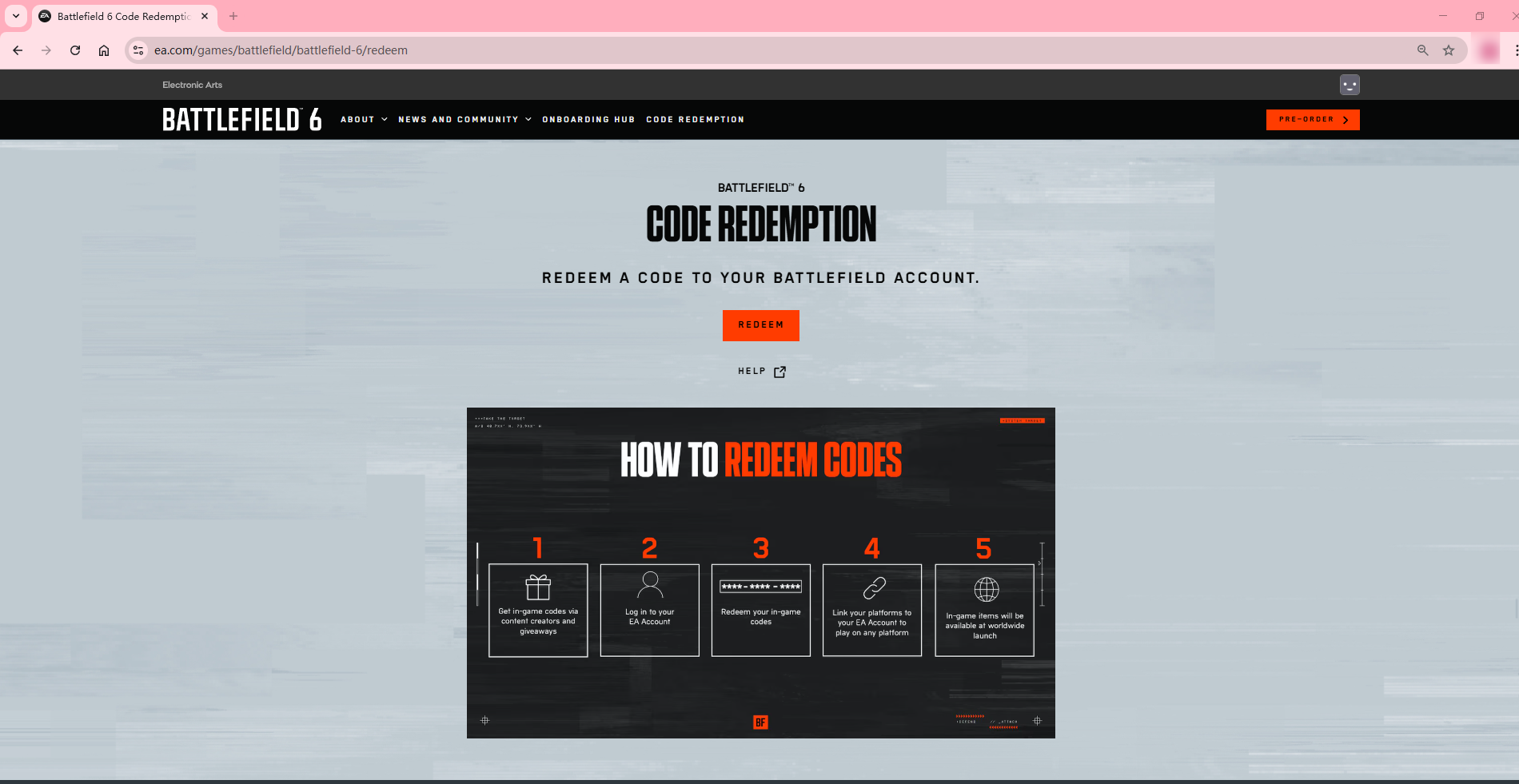Image resolution: width=1519 pixels, height=784 pixels.
Task: Open the tab search dropdown arrow
Action: tap(16, 16)
